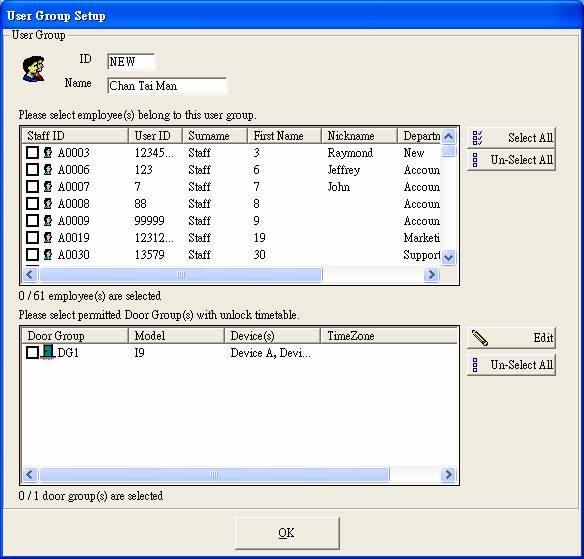Click employee list scroll up arrow
This screenshot has width=584, height=559.
coord(449,136)
